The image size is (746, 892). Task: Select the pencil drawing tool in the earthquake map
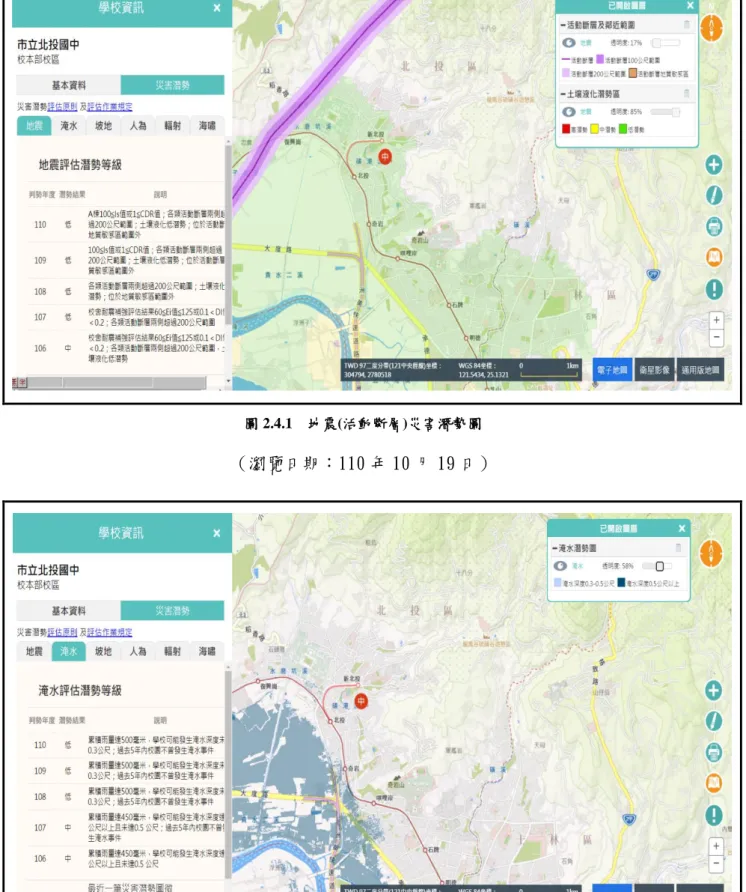pos(714,195)
